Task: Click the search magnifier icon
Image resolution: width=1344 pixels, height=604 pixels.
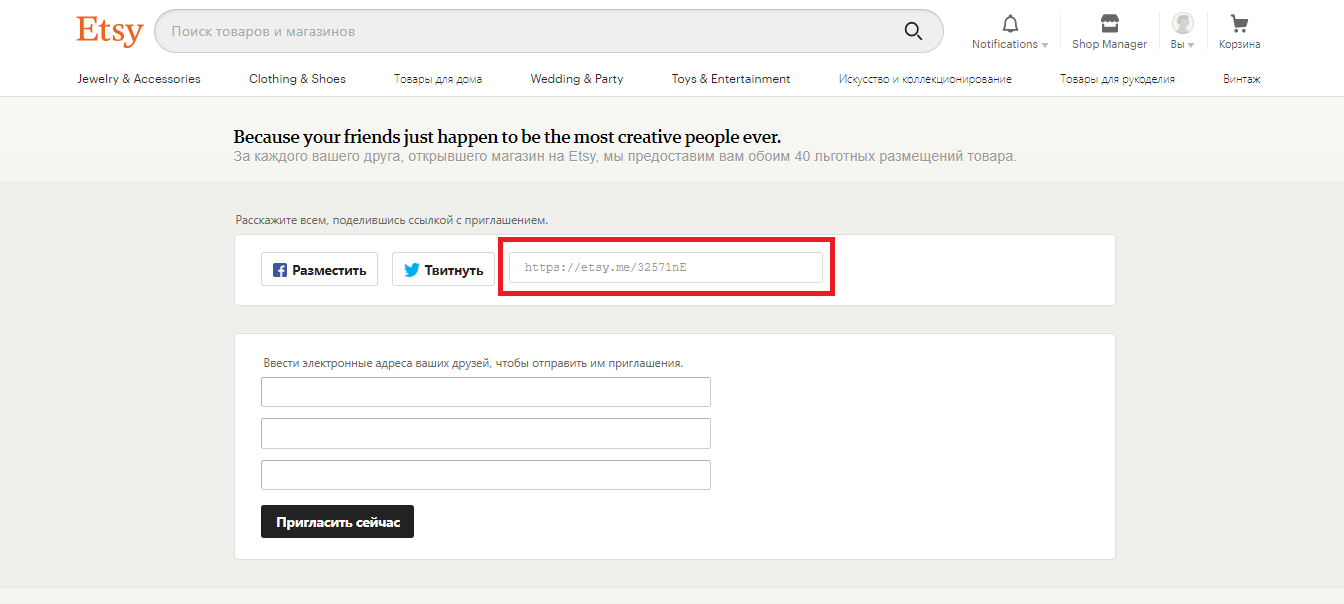Action: [913, 31]
